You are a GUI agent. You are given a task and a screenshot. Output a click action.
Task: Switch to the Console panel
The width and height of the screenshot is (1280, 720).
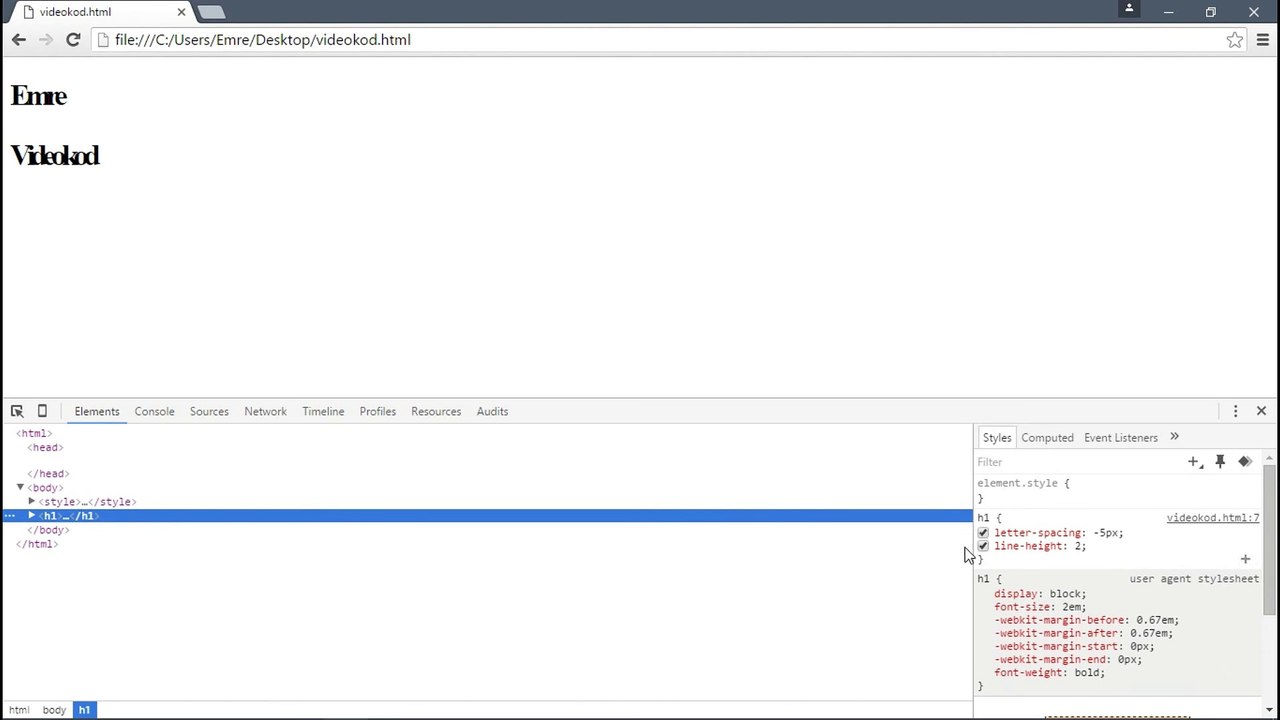tap(154, 411)
